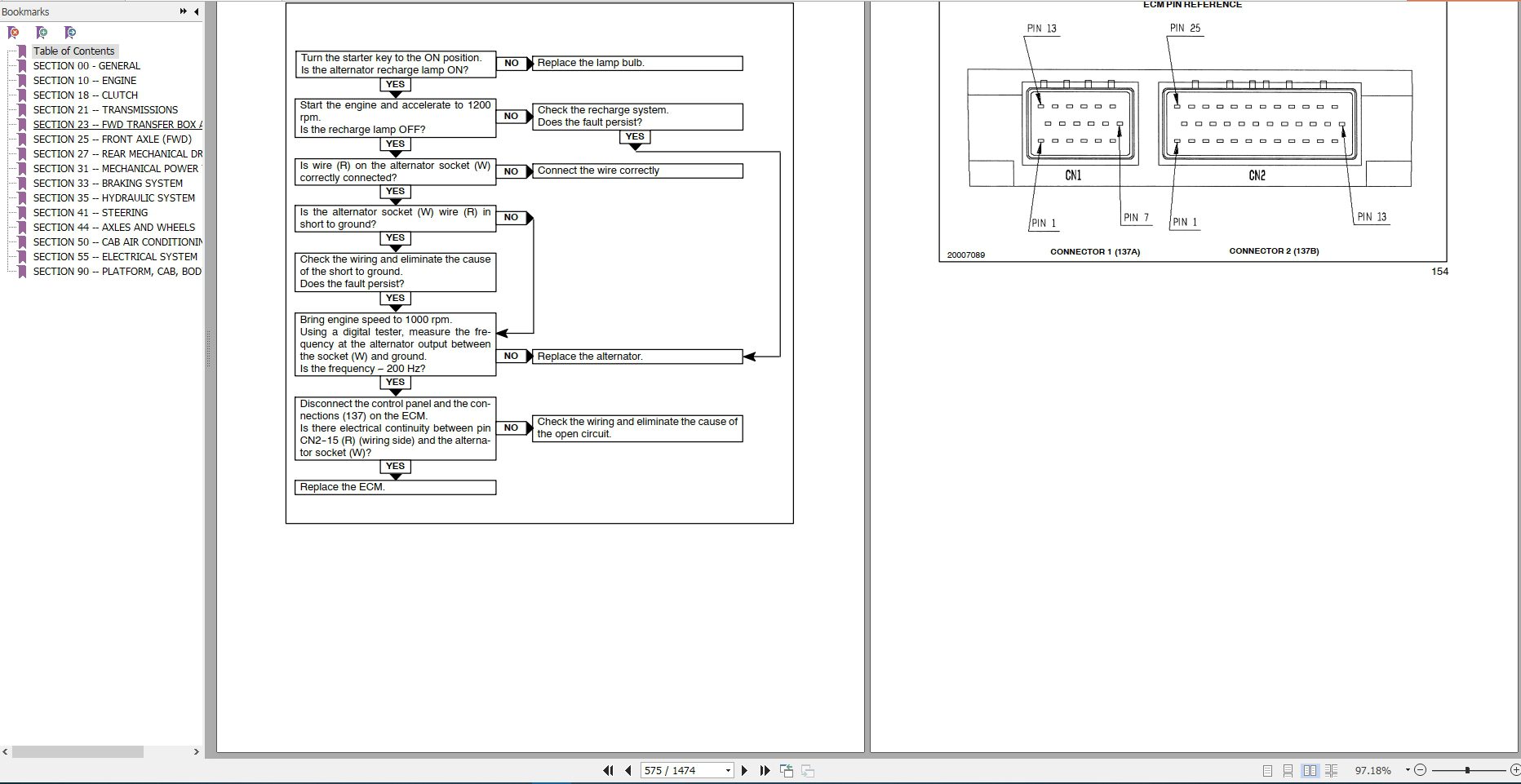Click the previous view navigation icon
Screen dimensions: 1521x784
point(787,770)
